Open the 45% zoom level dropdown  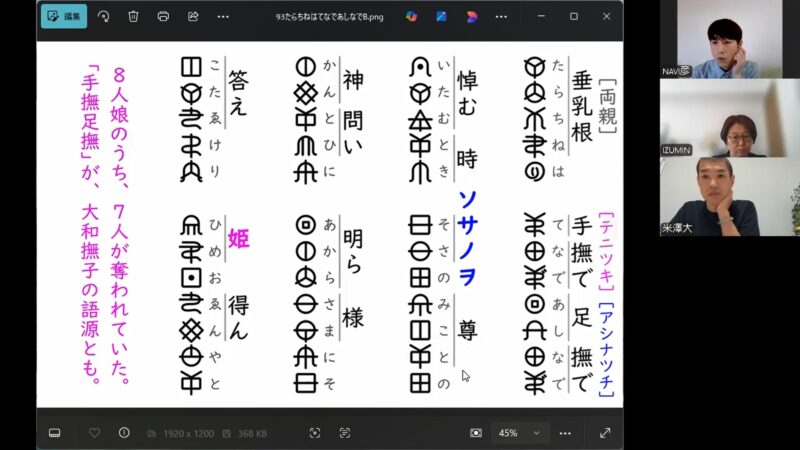[520, 433]
